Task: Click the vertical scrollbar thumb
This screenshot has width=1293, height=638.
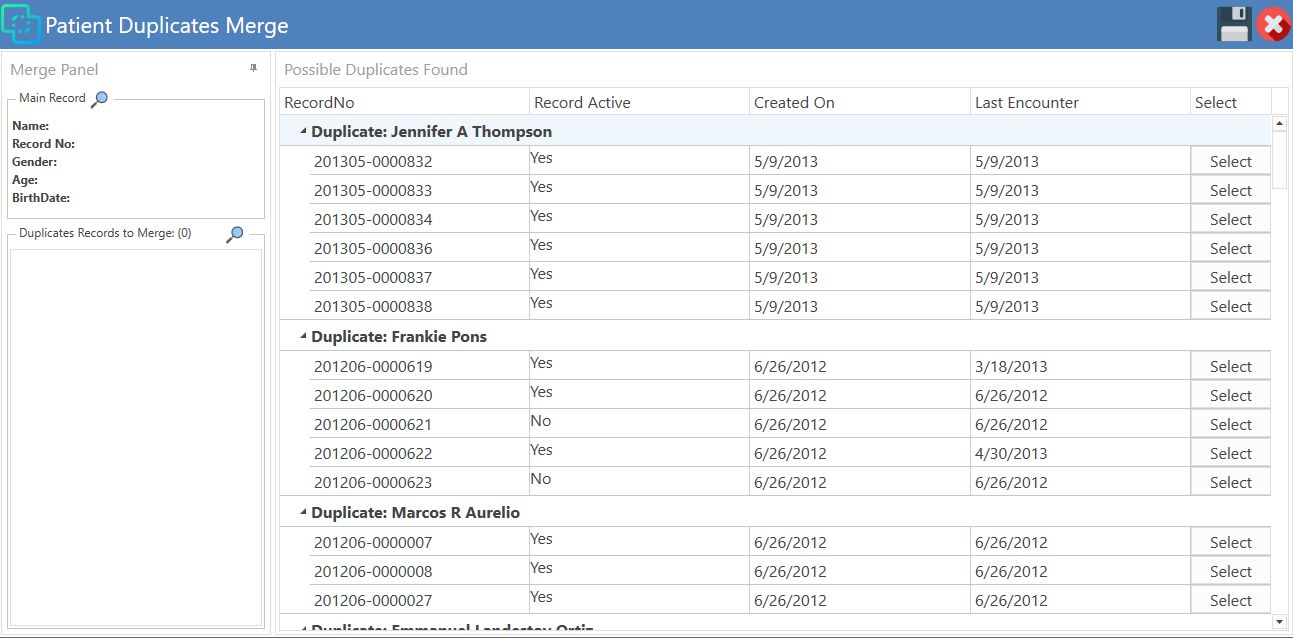Action: pos(1279,159)
